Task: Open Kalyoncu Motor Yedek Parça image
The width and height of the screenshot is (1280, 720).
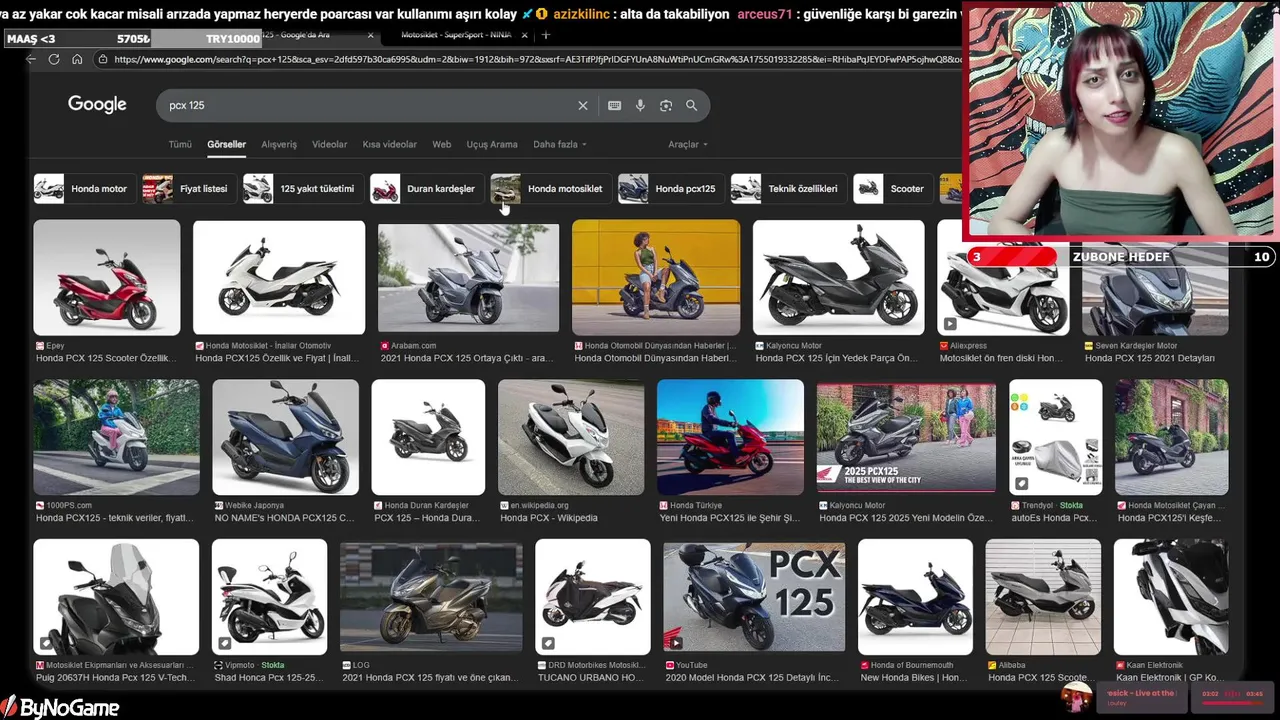Action: tap(838, 277)
